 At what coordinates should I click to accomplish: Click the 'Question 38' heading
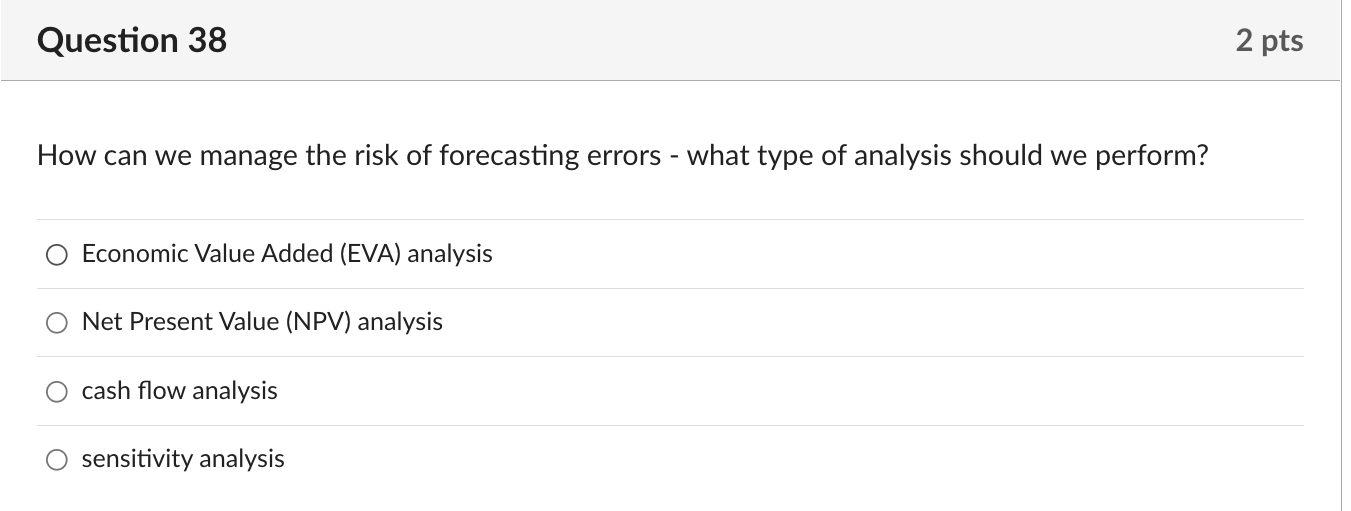tap(132, 40)
